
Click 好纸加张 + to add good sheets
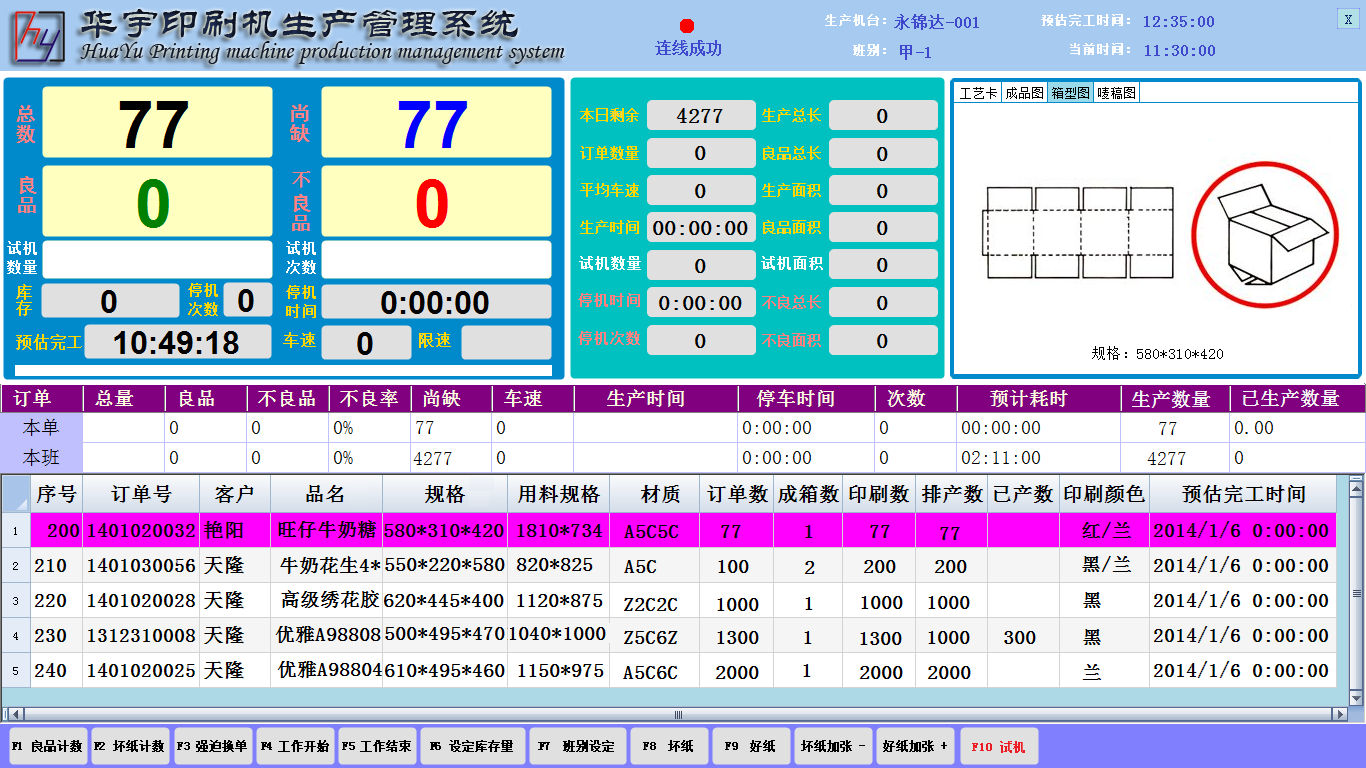915,746
